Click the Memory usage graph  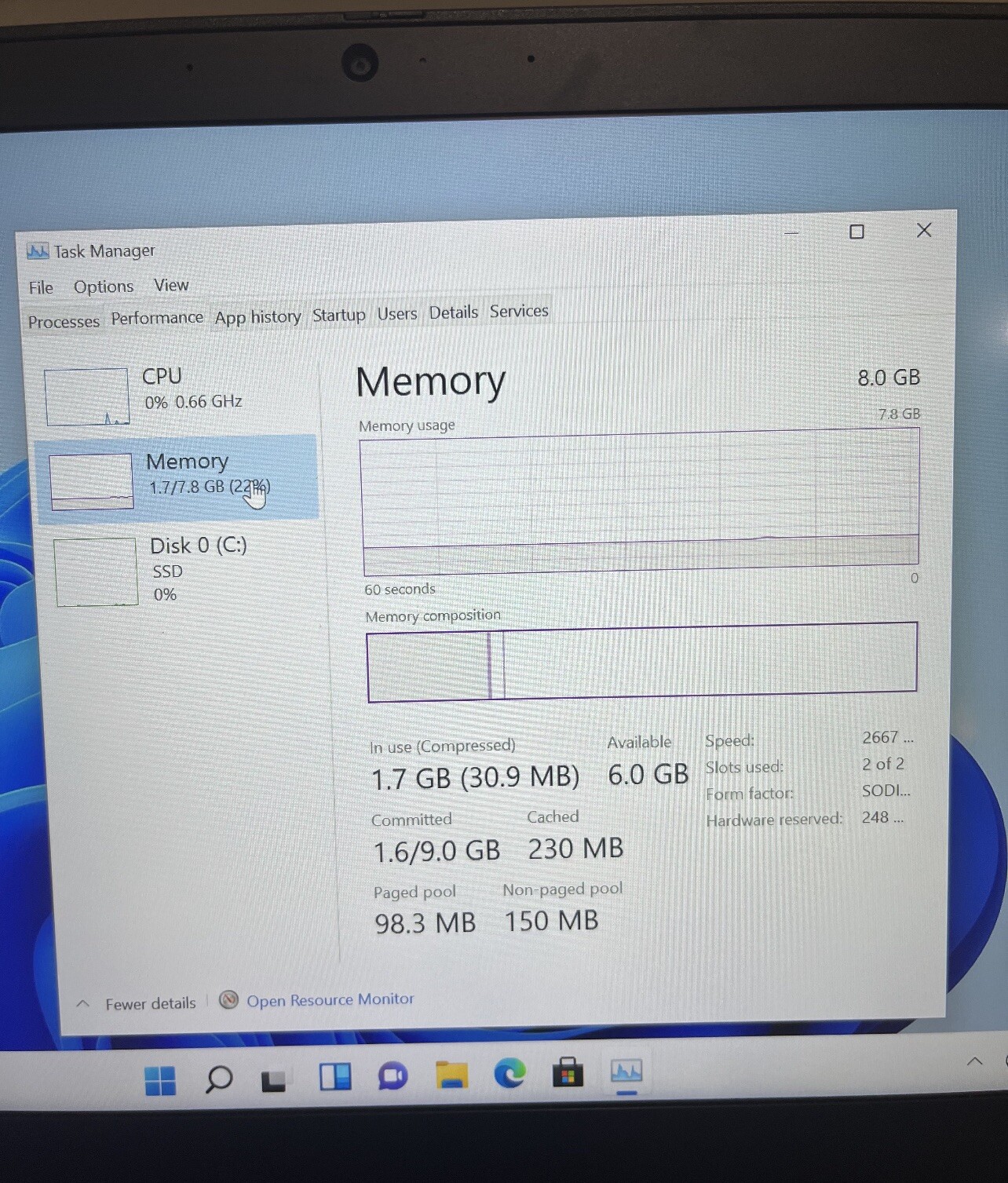640,501
